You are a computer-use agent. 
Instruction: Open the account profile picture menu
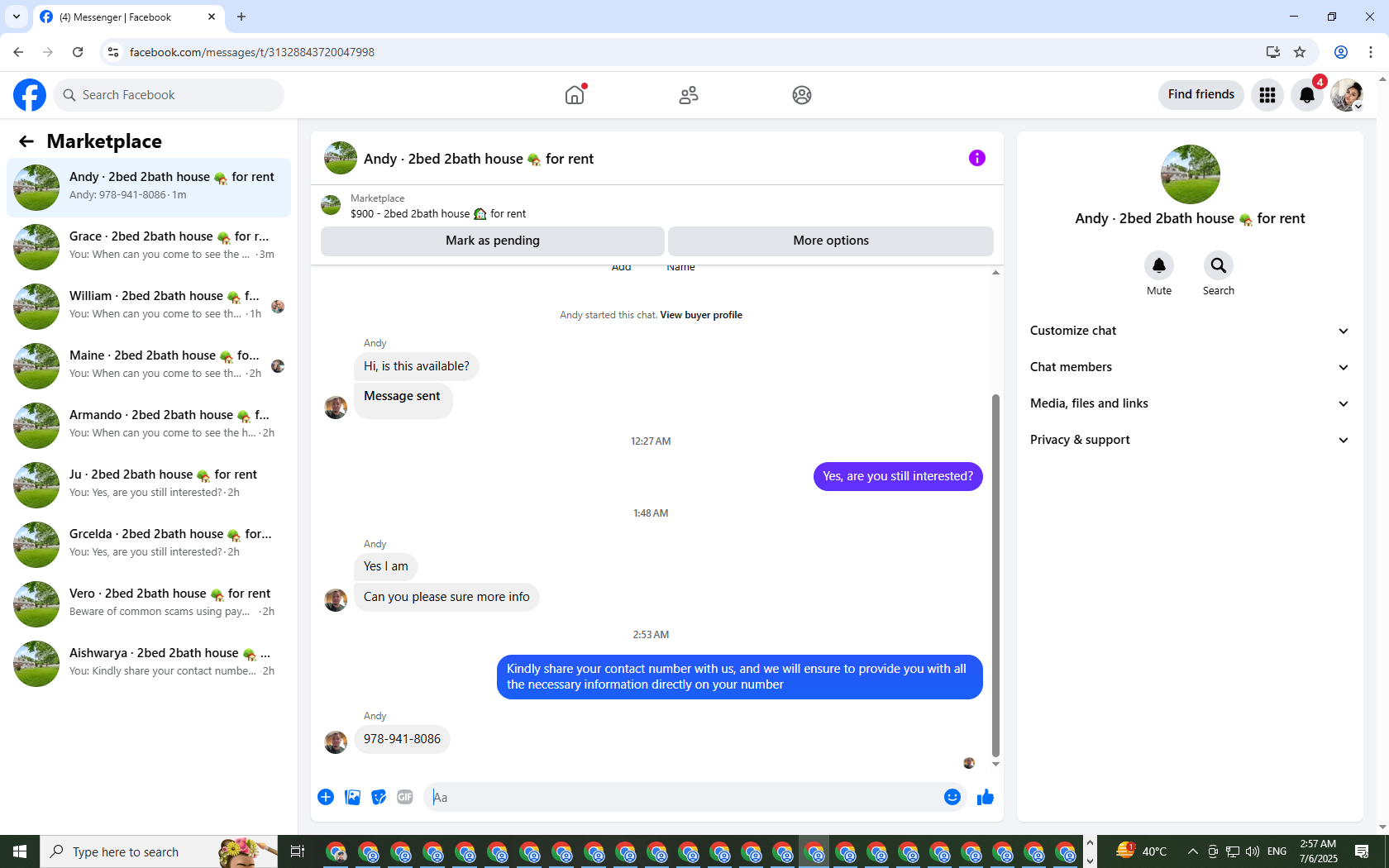click(x=1347, y=95)
